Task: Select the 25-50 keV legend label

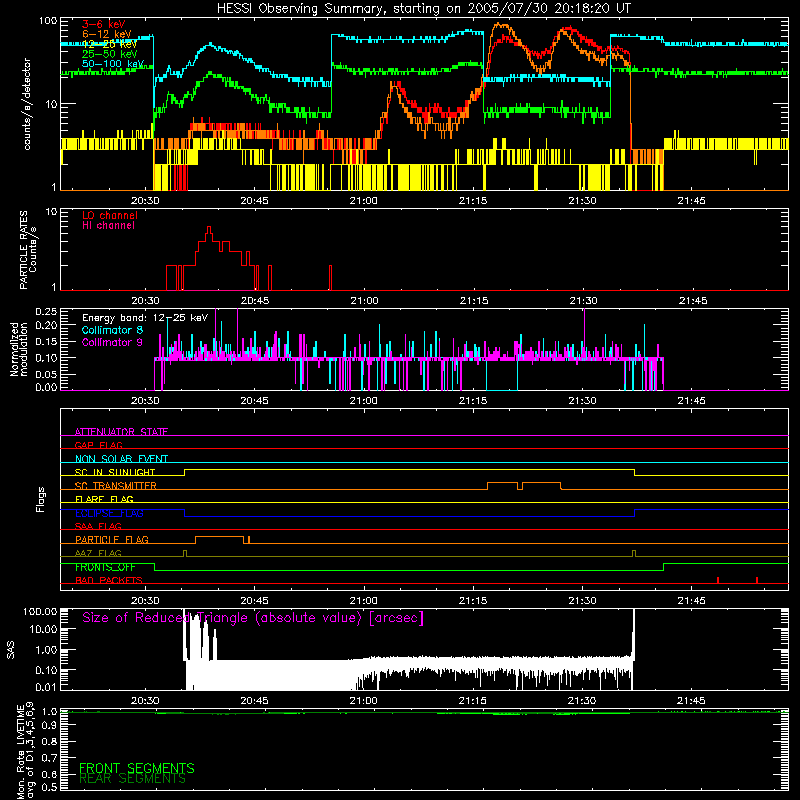Action: 109,54
